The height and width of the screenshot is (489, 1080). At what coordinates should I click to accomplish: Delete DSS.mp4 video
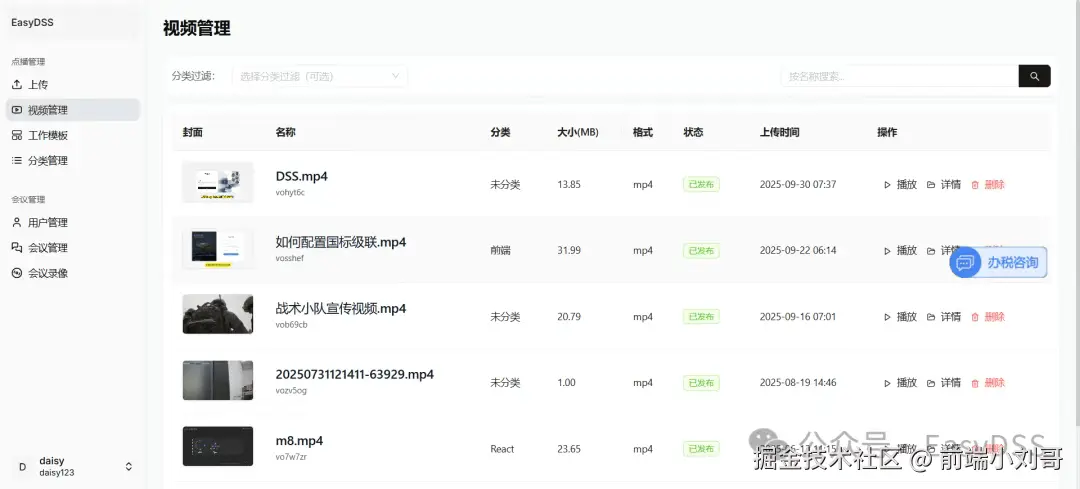coord(988,185)
